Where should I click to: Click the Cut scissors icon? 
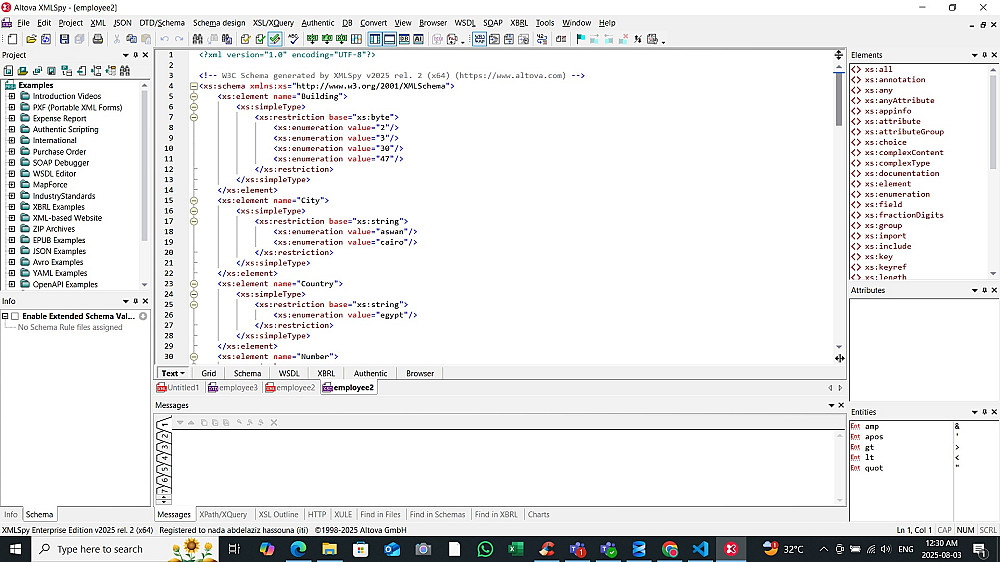click(118, 39)
